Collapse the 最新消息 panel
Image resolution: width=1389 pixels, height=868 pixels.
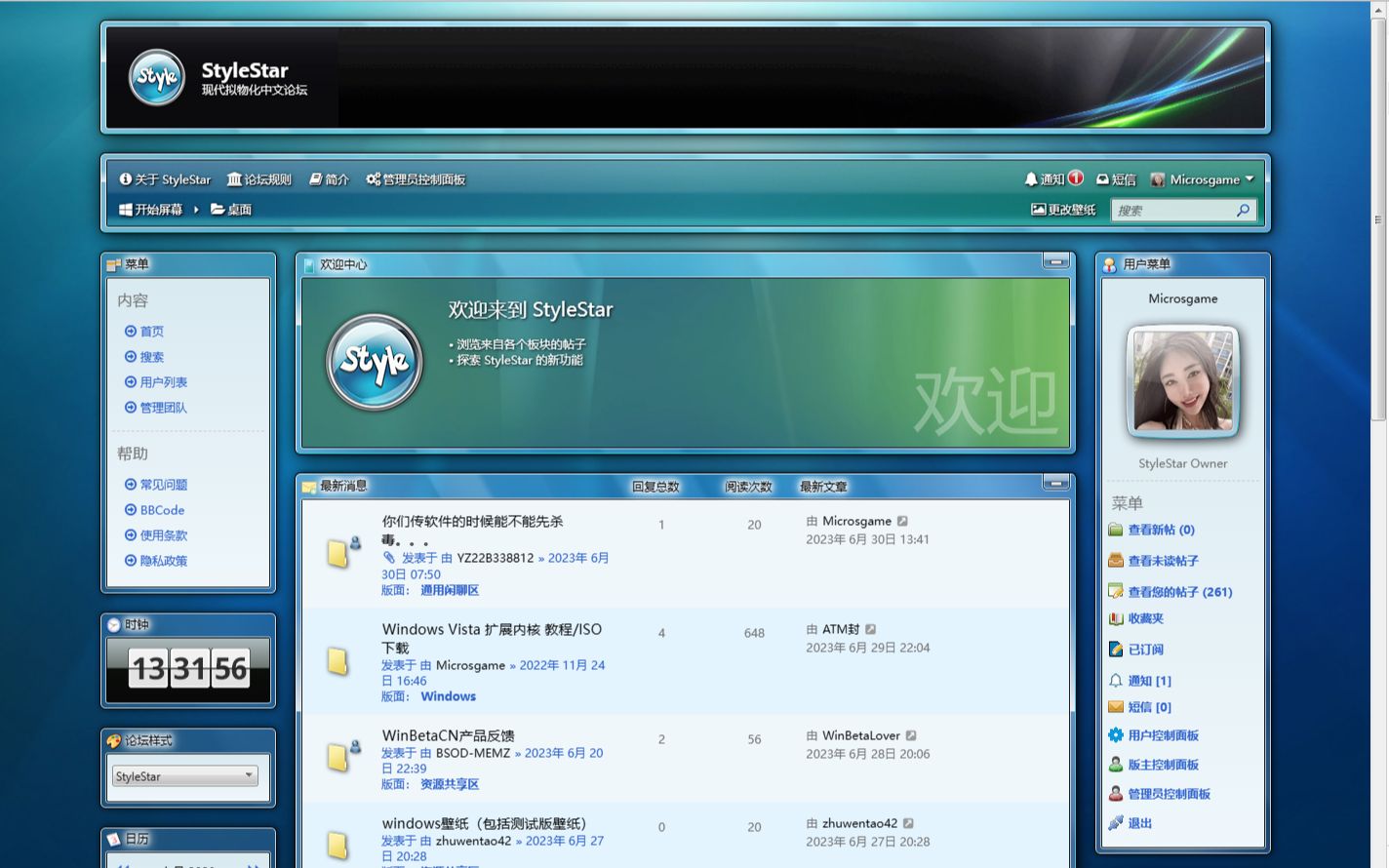coord(1055,483)
